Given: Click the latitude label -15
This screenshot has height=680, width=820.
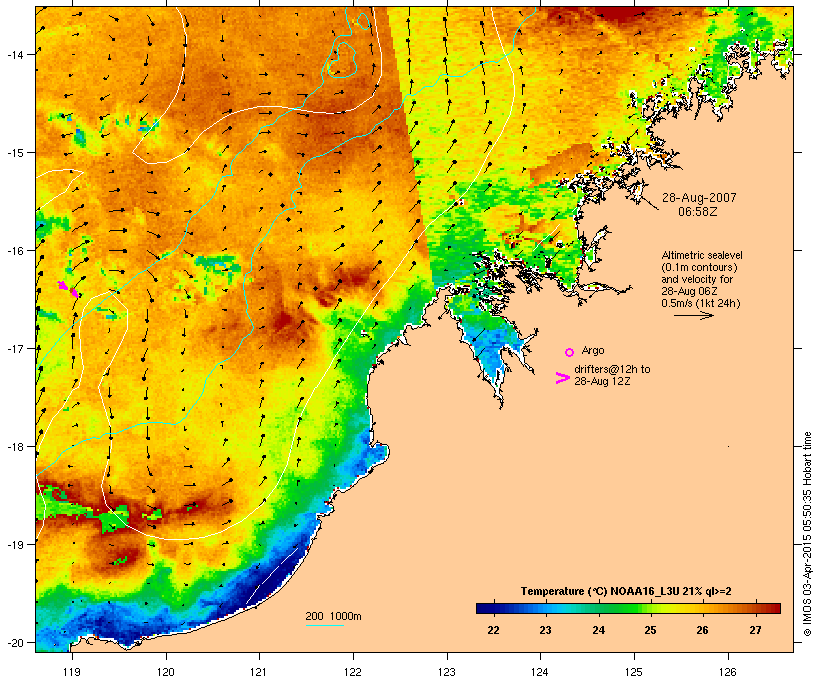Looking at the screenshot, I should click(15, 153).
